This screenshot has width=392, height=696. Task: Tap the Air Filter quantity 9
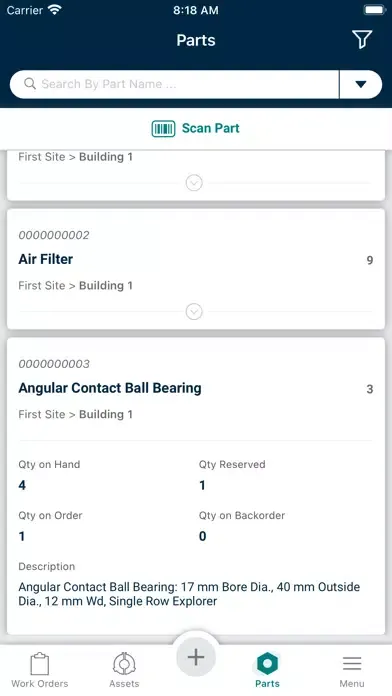(x=369, y=260)
